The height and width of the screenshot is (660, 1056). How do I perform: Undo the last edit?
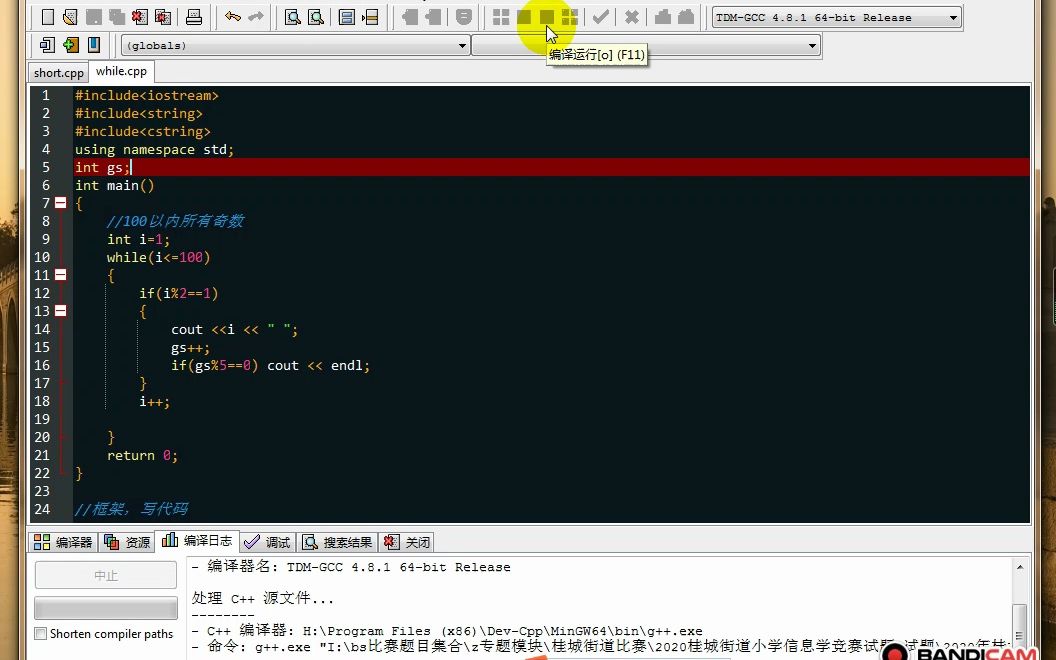[x=232, y=17]
